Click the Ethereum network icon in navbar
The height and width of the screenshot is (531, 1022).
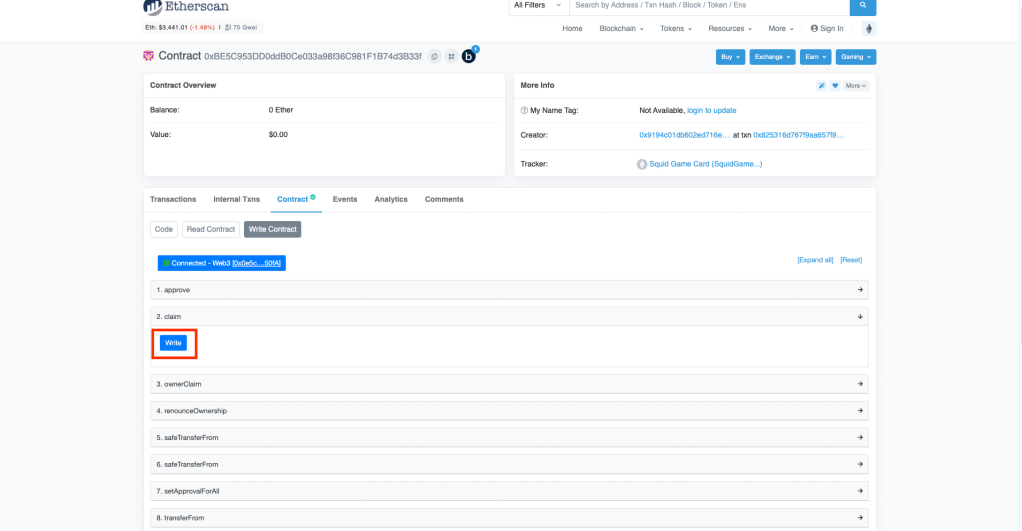868,29
